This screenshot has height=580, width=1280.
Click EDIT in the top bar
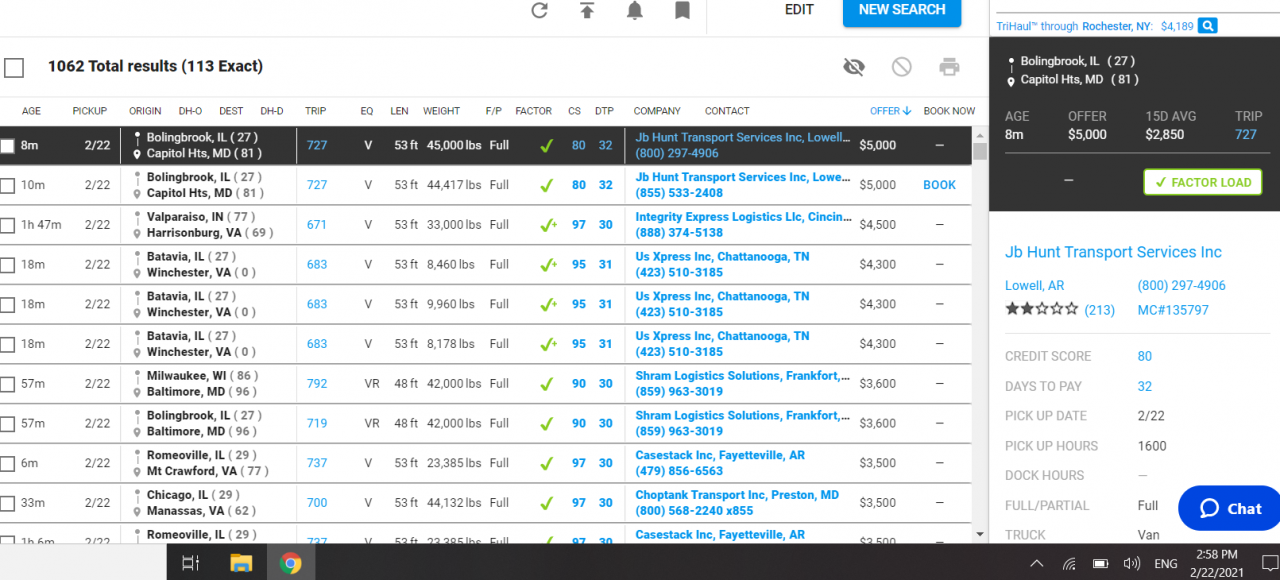pos(799,10)
